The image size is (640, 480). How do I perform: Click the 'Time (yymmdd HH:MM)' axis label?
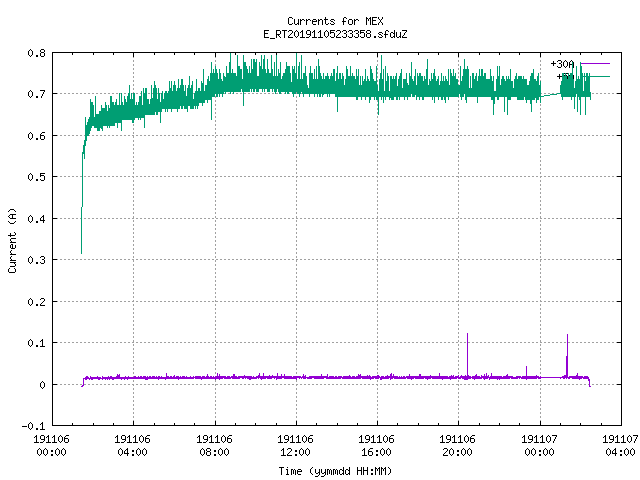point(335,471)
